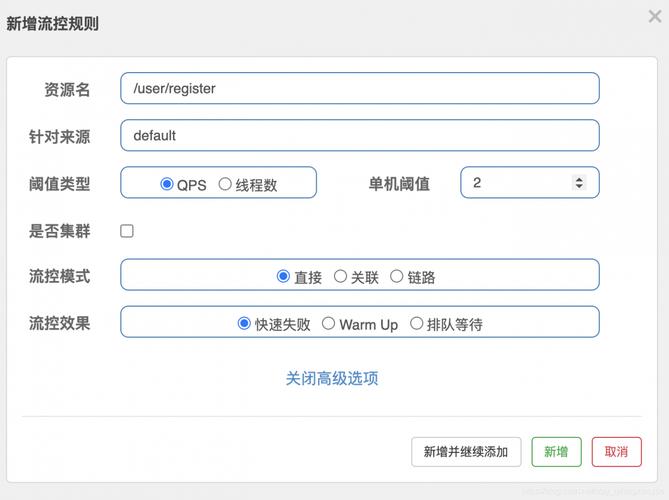
Task: Click the 是否集群 label text
Action: (59, 231)
